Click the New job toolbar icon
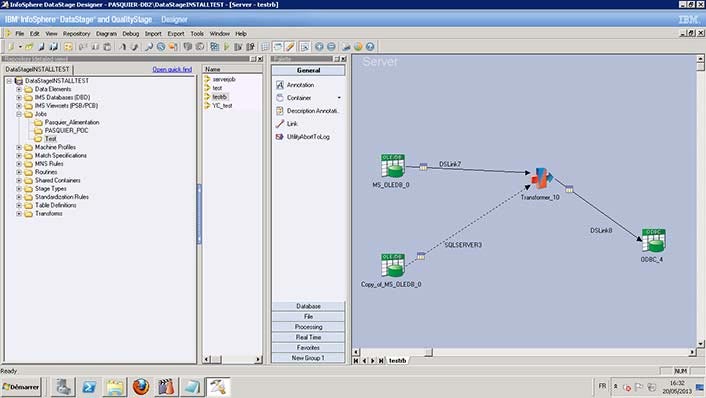Image resolution: width=706 pixels, height=398 pixels. 11,46
